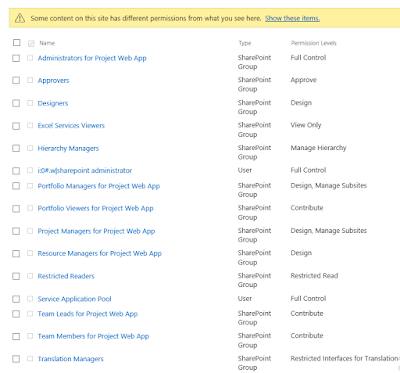Screen dimensions: 400x373
Task: Open i:0#.w|sharepoint administrator user link
Action: 85,171
